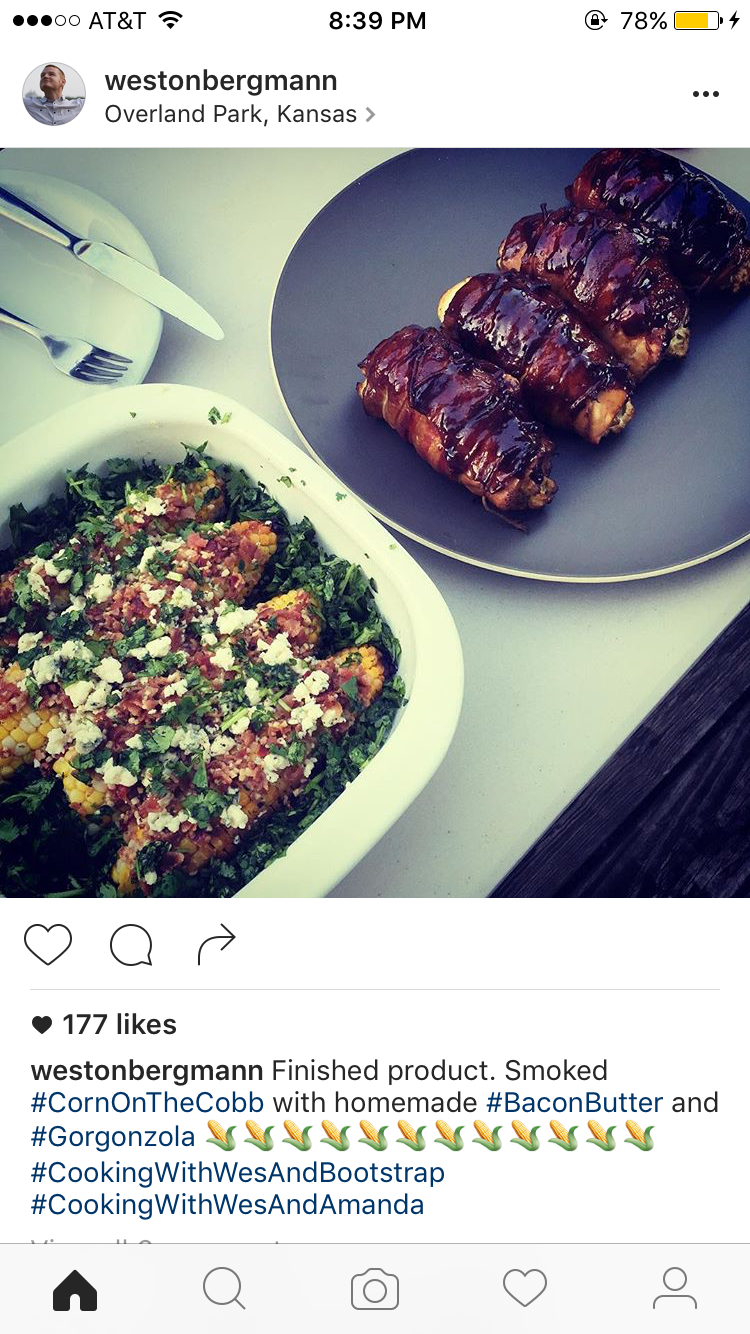Screen dimensions: 750x1334
Task: Expand location via chevron next to Kansas
Action: (370, 115)
